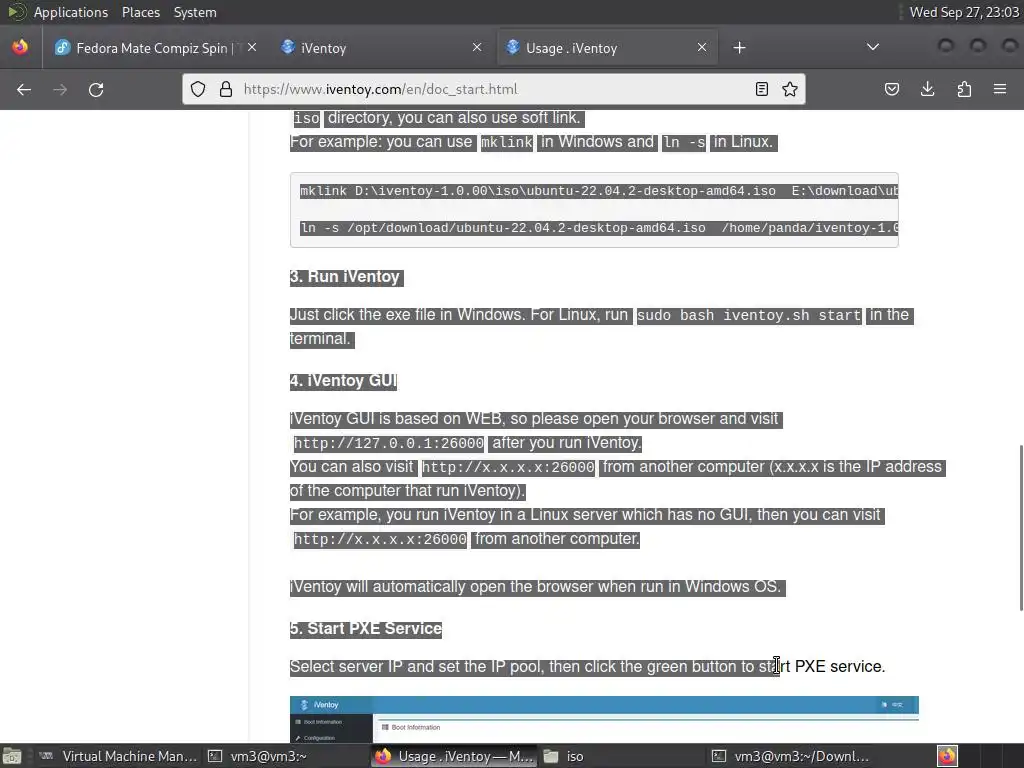Click the http://127.0.0.1:26000 code text

point(389,443)
